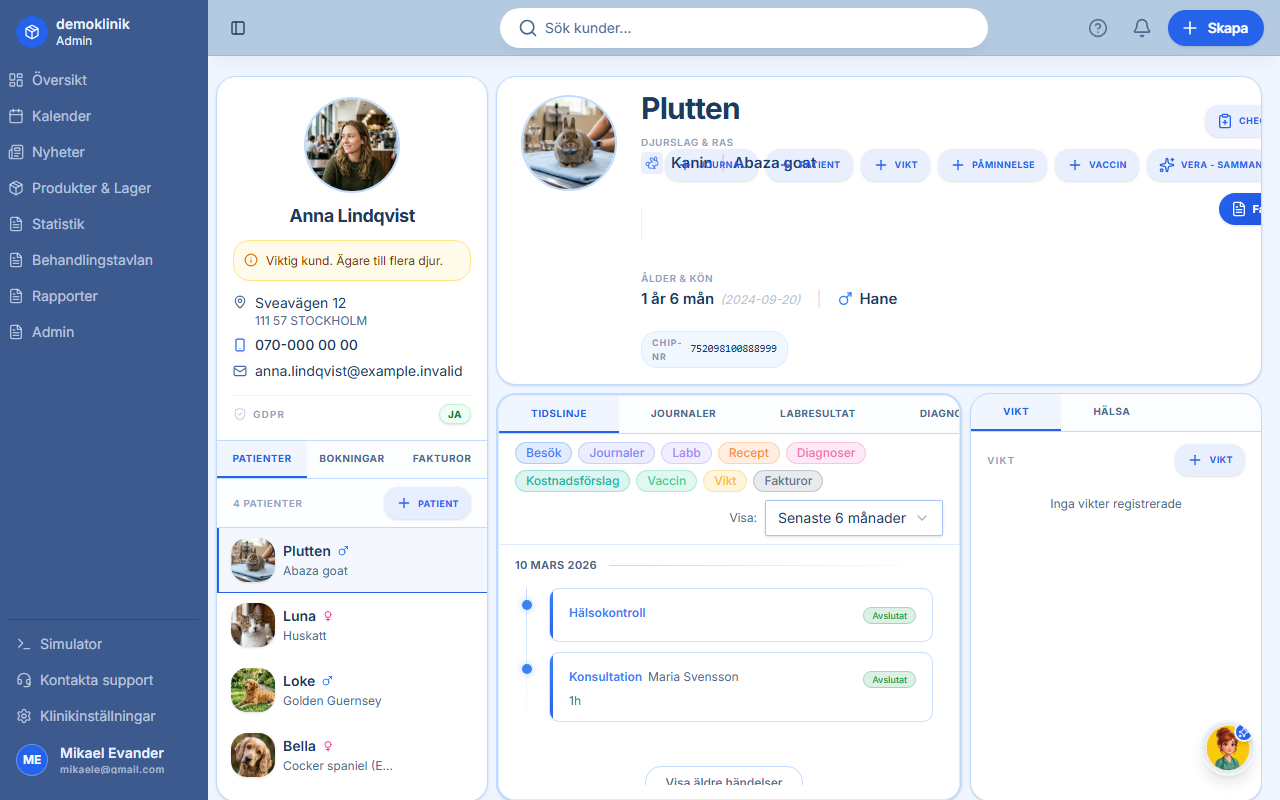Open the Senaste 6 månader dropdown
Image resolution: width=1280 pixels, height=800 pixels.
(x=853, y=518)
